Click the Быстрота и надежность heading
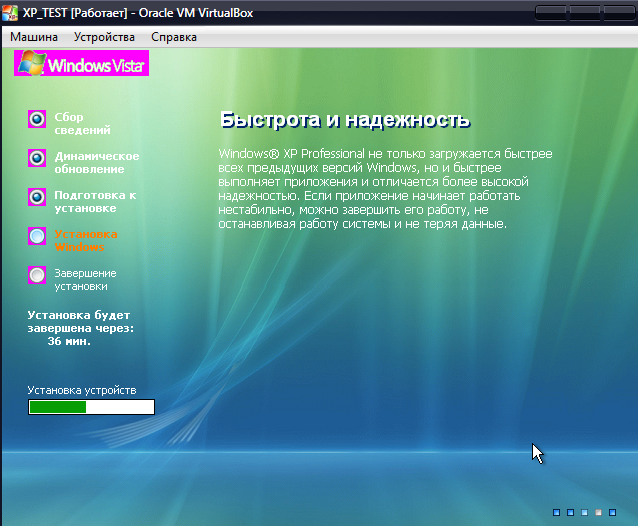The height and width of the screenshot is (526, 638). pyautogui.click(x=345, y=120)
